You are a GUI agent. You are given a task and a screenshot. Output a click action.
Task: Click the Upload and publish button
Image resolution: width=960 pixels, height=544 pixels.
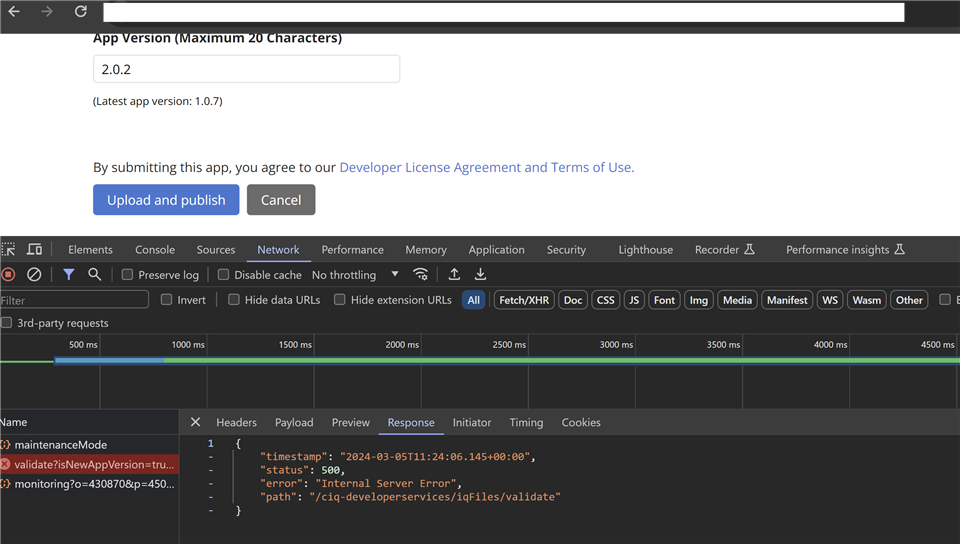point(166,200)
